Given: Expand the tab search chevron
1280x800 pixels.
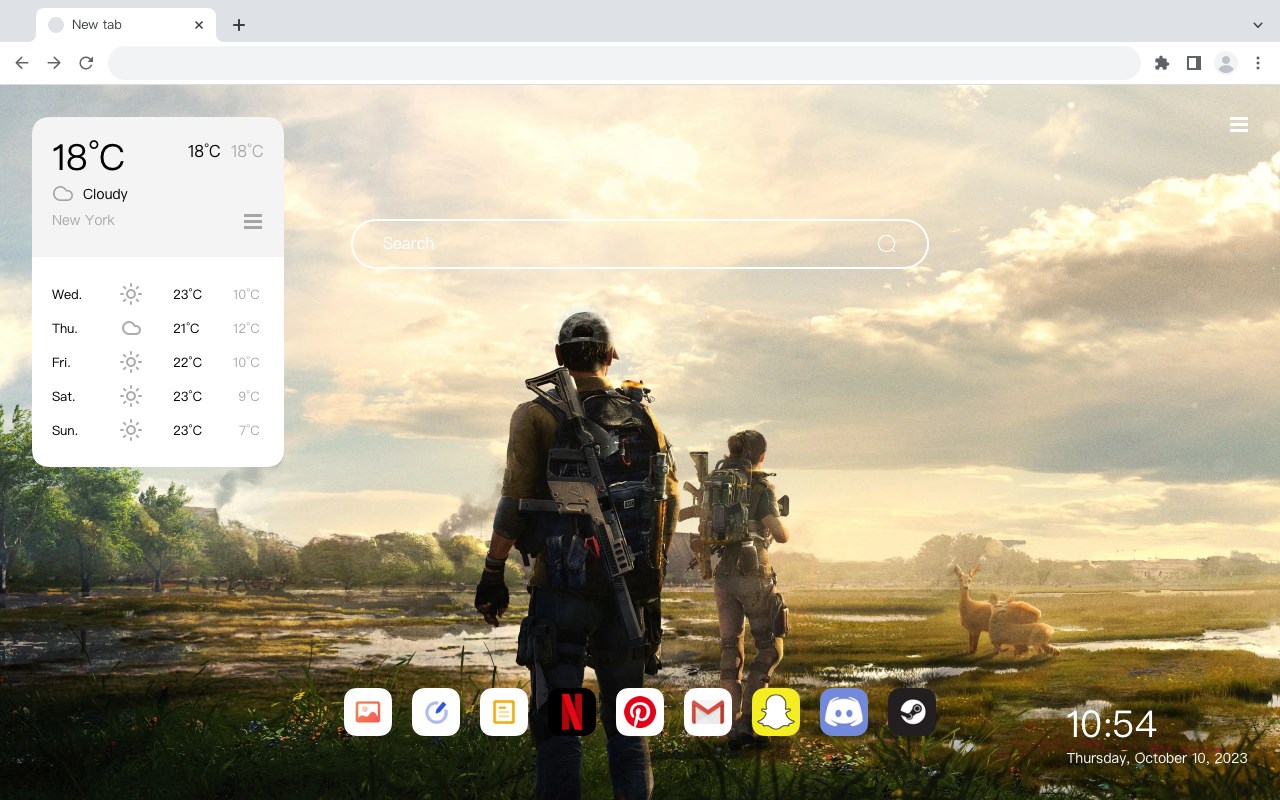Looking at the screenshot, I should pyautogui.click(x=1258, y=25).
